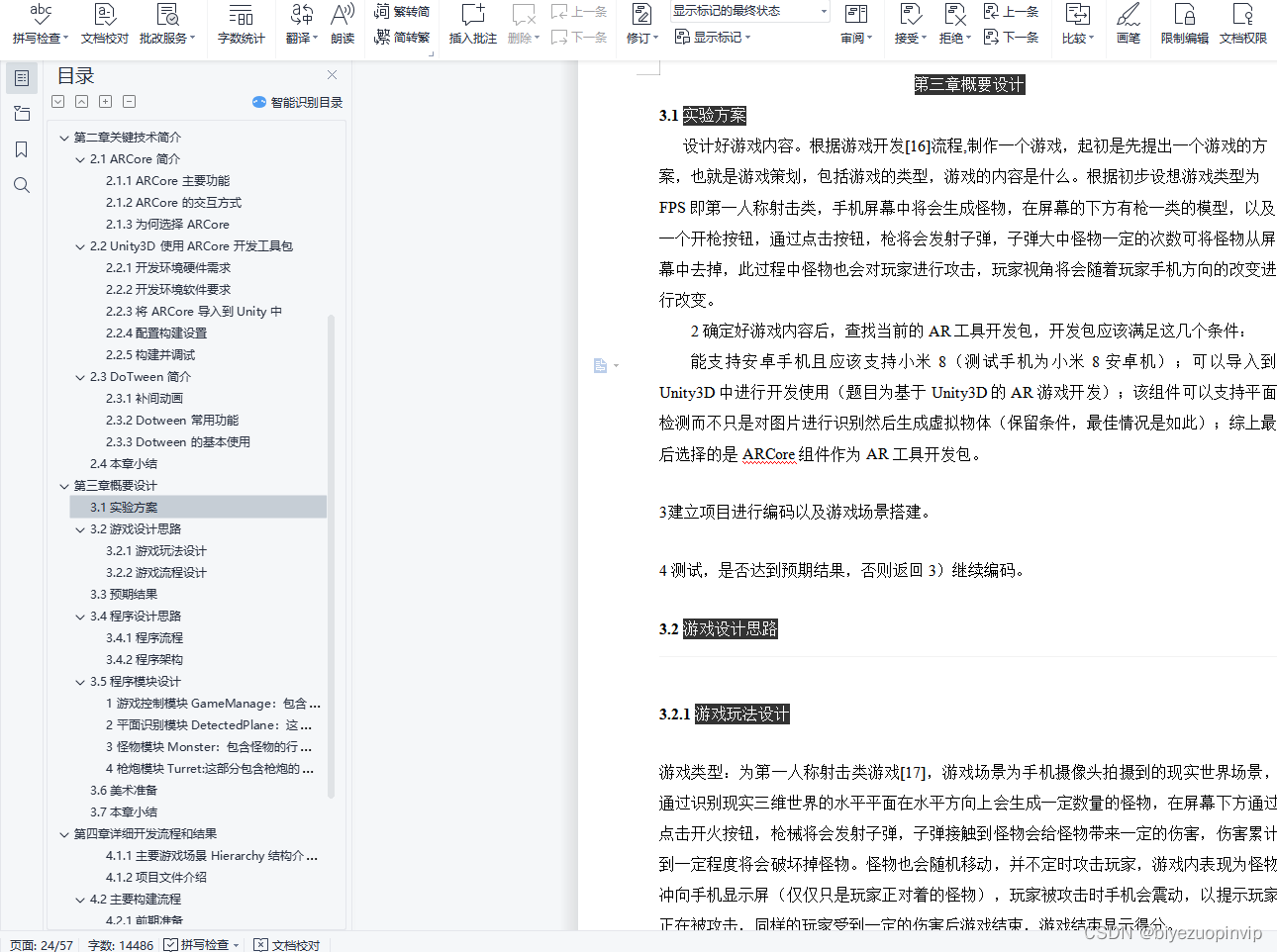Open the chapter navigation sidebar icon
1277x952 pixels.
[x=22, y=114]
